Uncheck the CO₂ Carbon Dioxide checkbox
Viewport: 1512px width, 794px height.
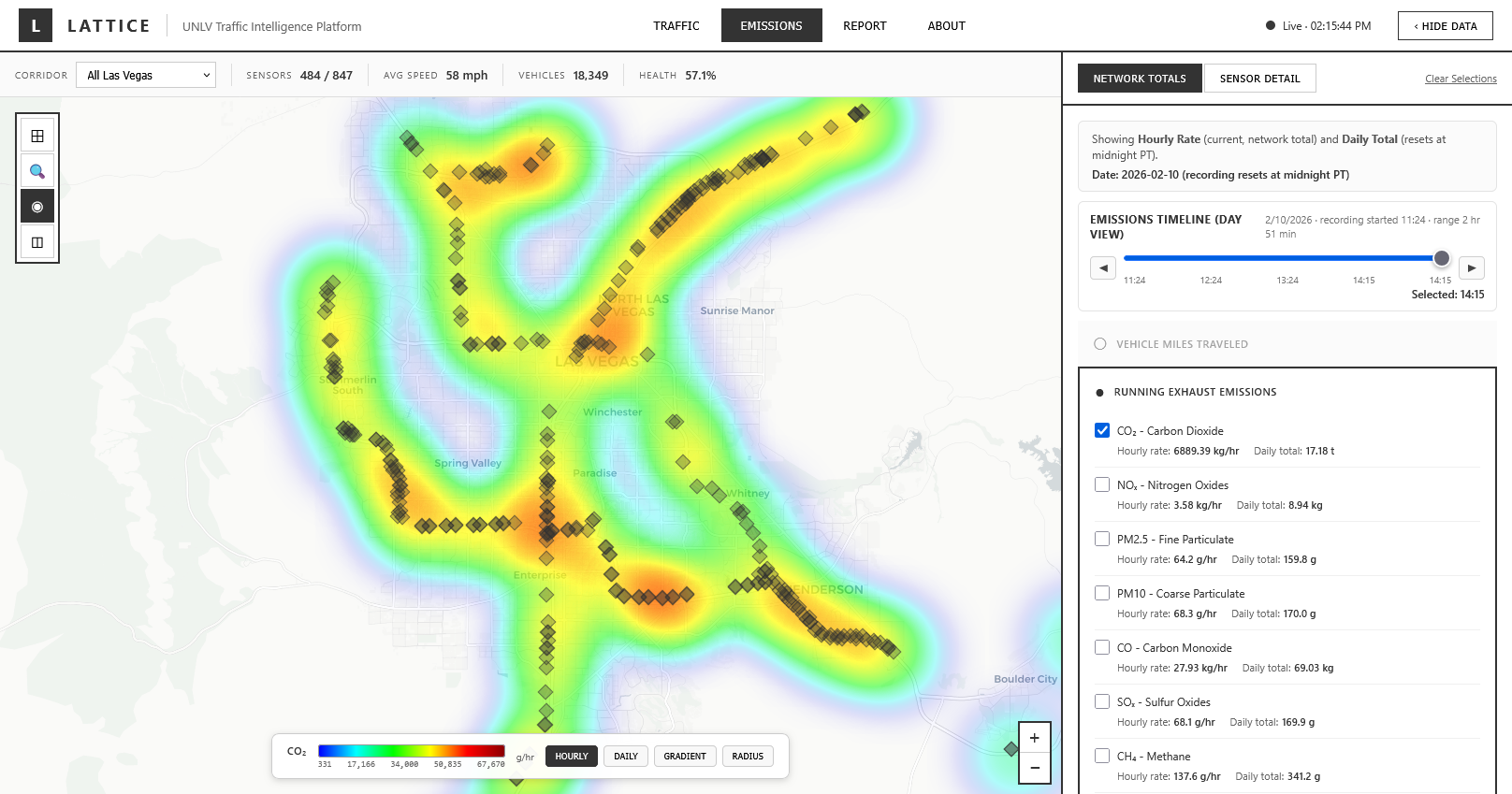click(1102, 430)
